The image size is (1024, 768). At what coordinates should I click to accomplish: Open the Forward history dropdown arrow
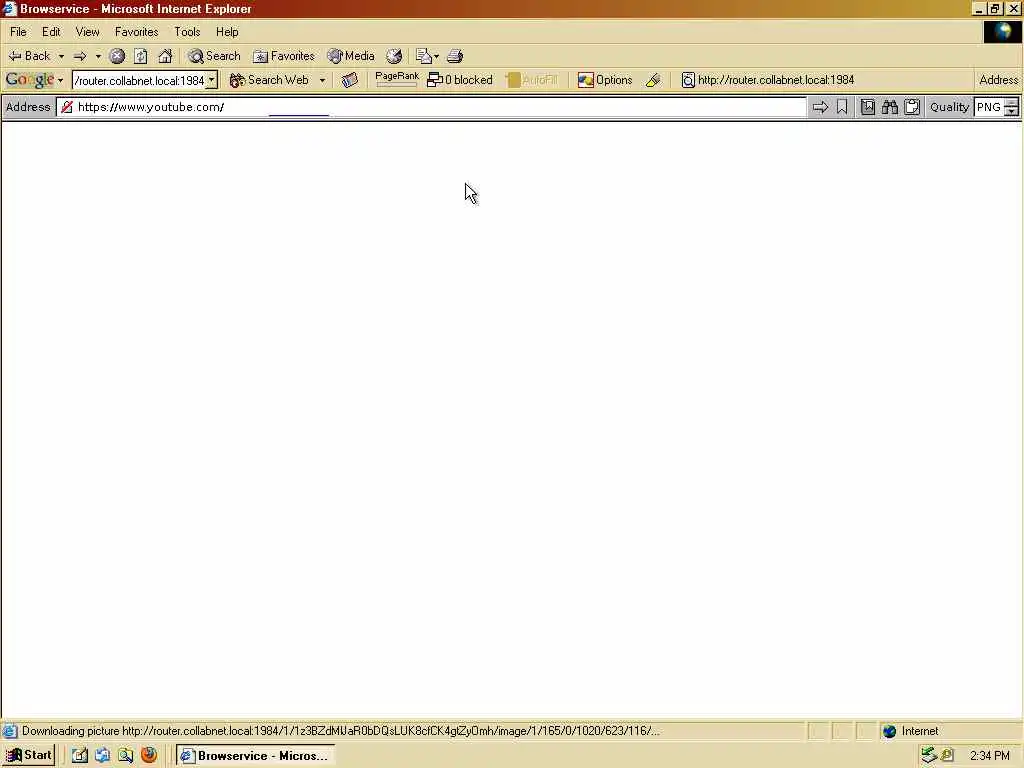click(x=98, y=56)
